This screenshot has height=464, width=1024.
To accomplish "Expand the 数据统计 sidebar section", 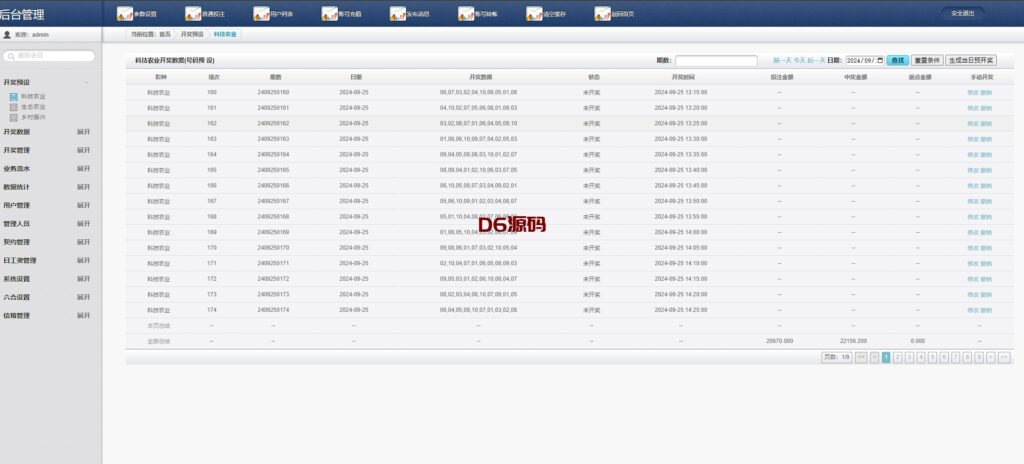I will coord(84,187).
